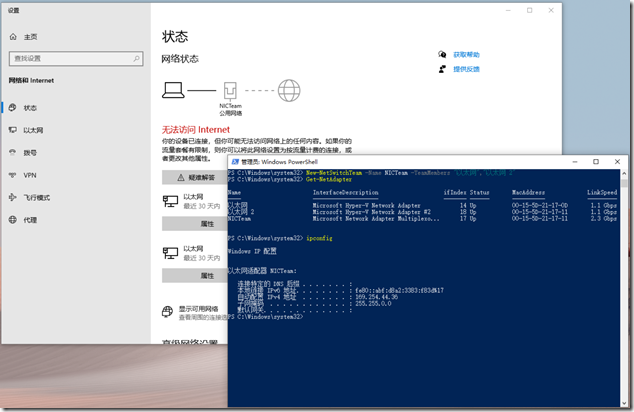Click the ipconfig command in PowerShell
This screenshot has width=634, height=412.
tap(319, 238)
